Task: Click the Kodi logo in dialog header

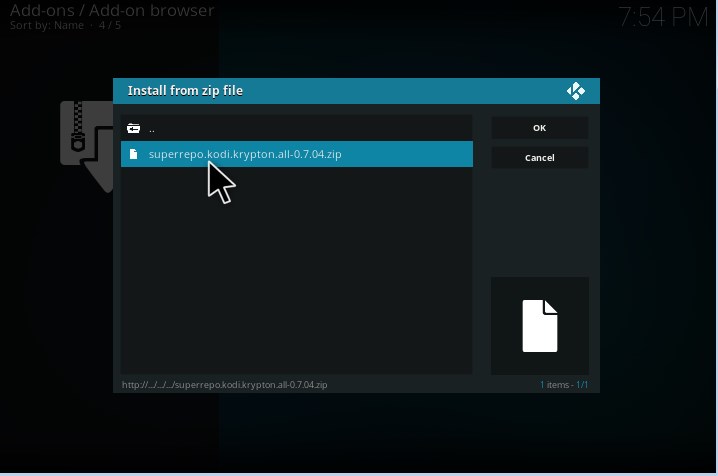Action: point(575,91)
